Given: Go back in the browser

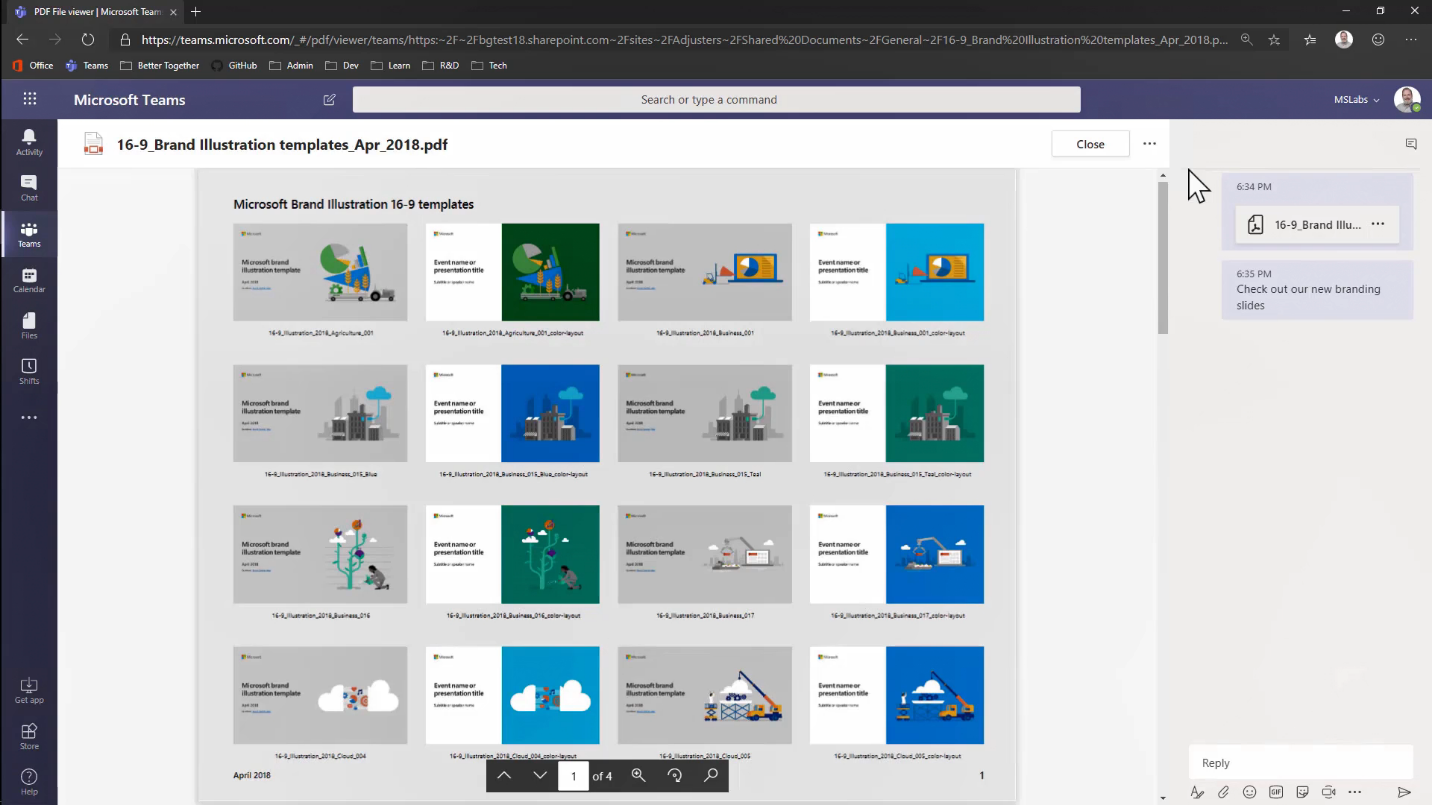Looking at the screenshot, I should coord(22,40).
